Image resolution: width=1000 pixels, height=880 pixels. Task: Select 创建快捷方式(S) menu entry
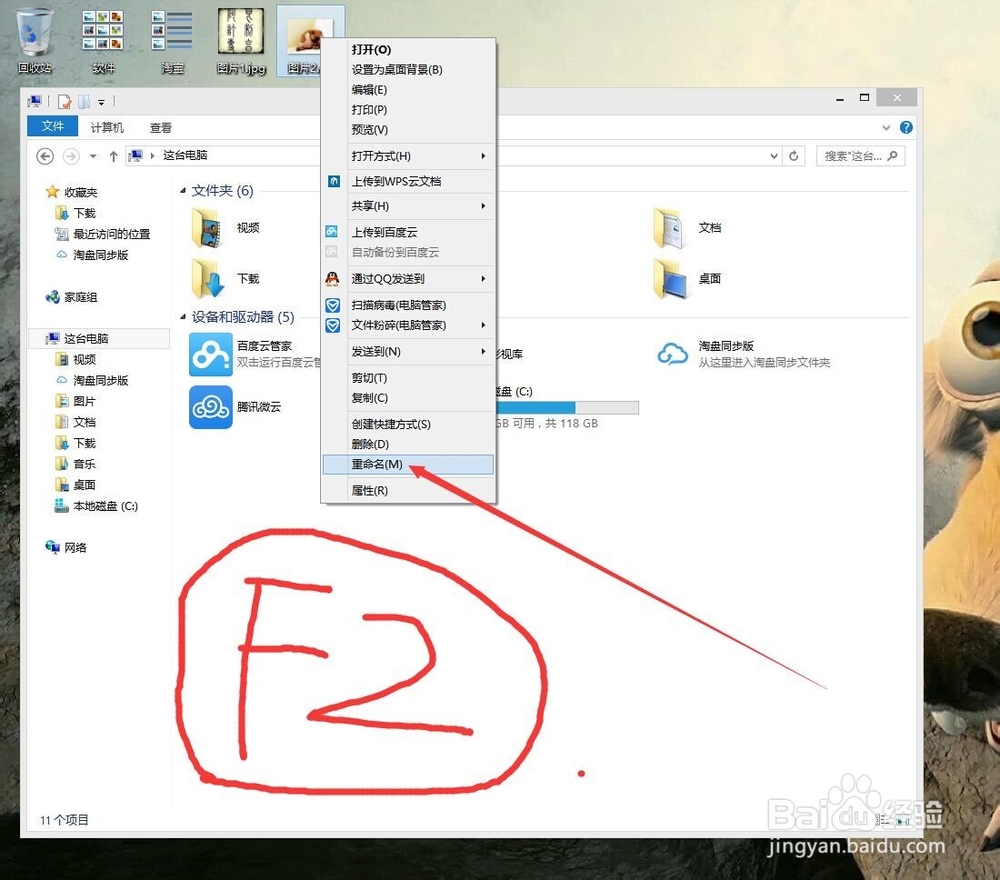pos(408,424)
